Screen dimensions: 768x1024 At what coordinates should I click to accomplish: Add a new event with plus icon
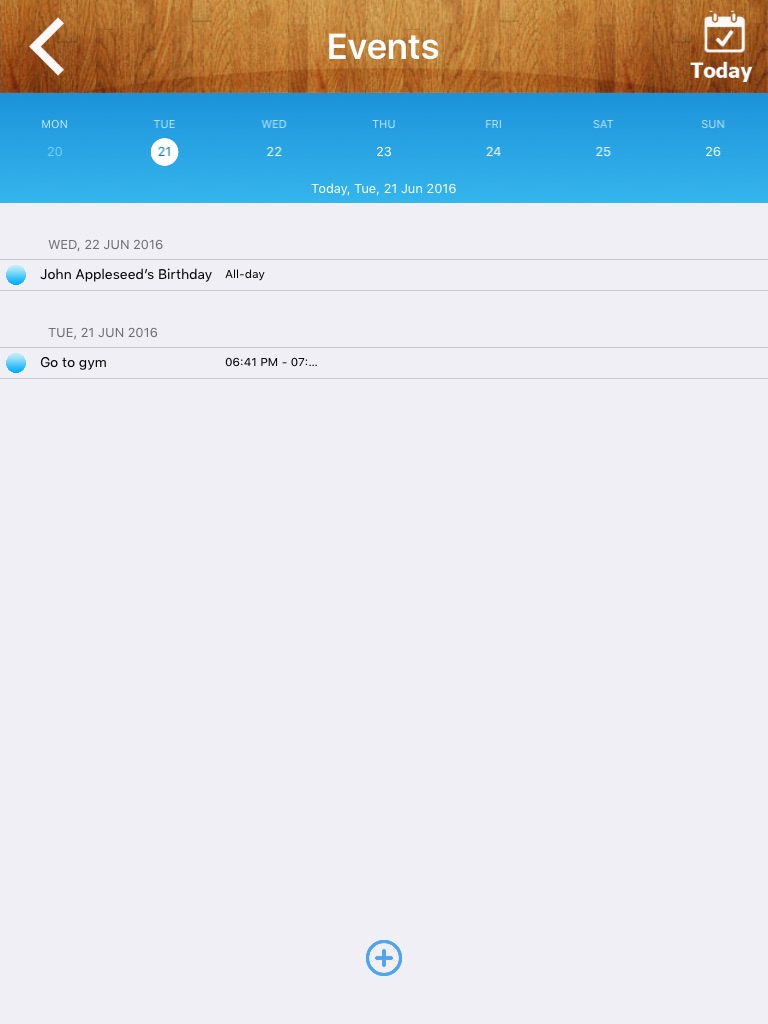coord(384,958)
